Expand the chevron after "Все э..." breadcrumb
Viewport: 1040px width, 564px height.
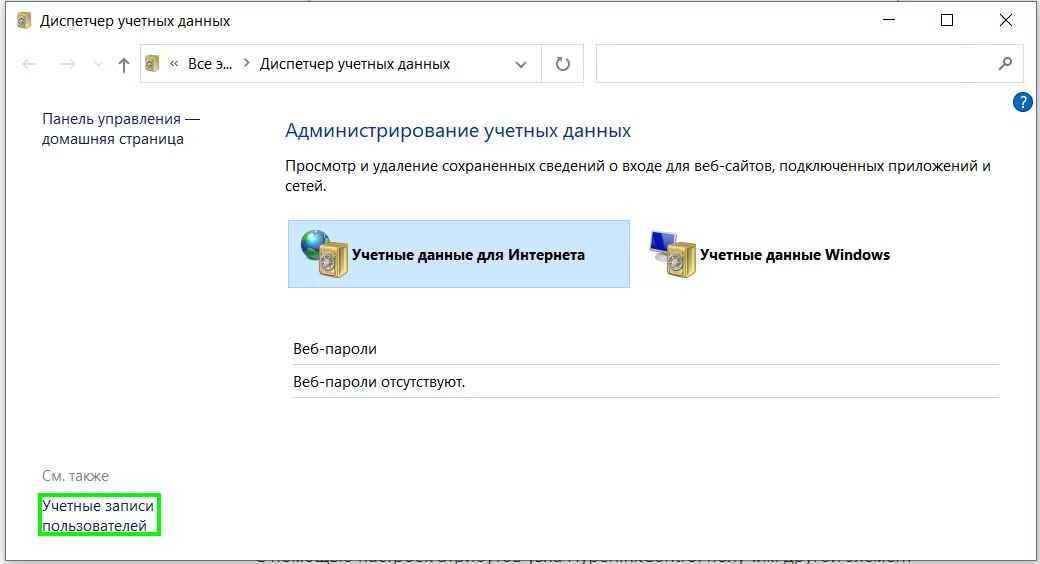tap(247, 64)
